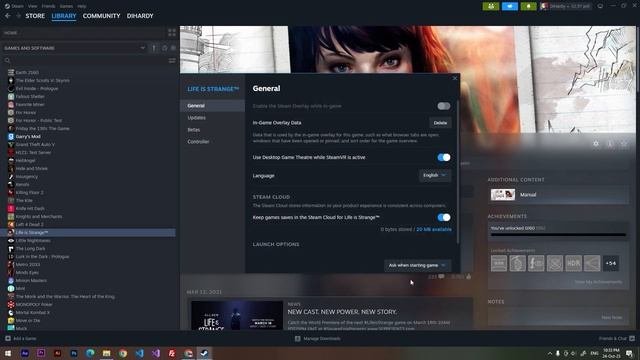Toggle Enable Steam Overlay while in-game
The image size is (640, 360).
[x=444, y=106]
